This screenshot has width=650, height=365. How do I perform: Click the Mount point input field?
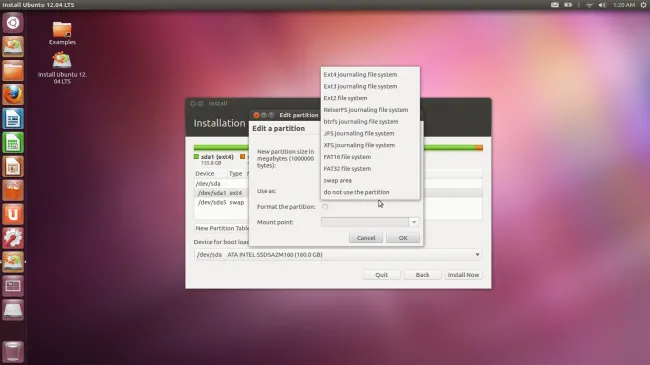tap(365, 222)
